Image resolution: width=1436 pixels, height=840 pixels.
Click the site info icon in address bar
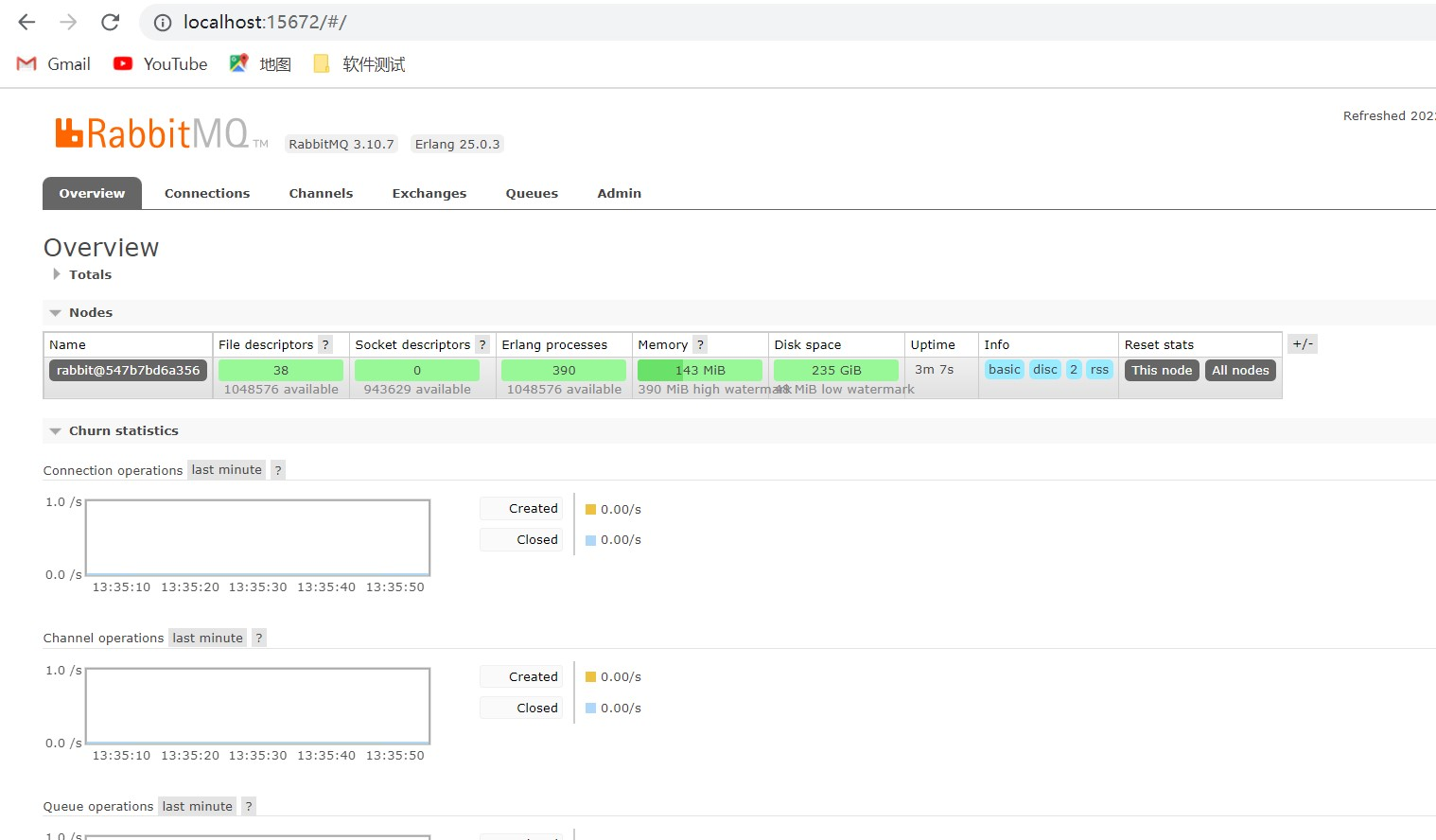[x=163, y=23]
